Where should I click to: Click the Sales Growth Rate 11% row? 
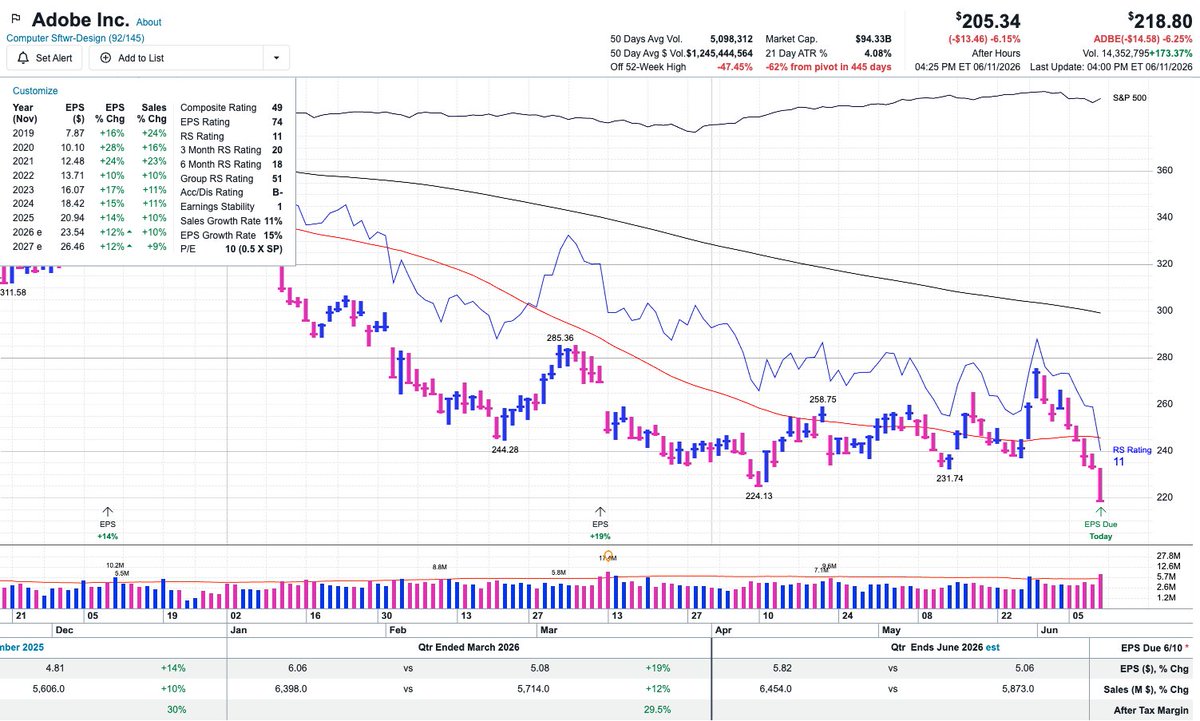231,220
